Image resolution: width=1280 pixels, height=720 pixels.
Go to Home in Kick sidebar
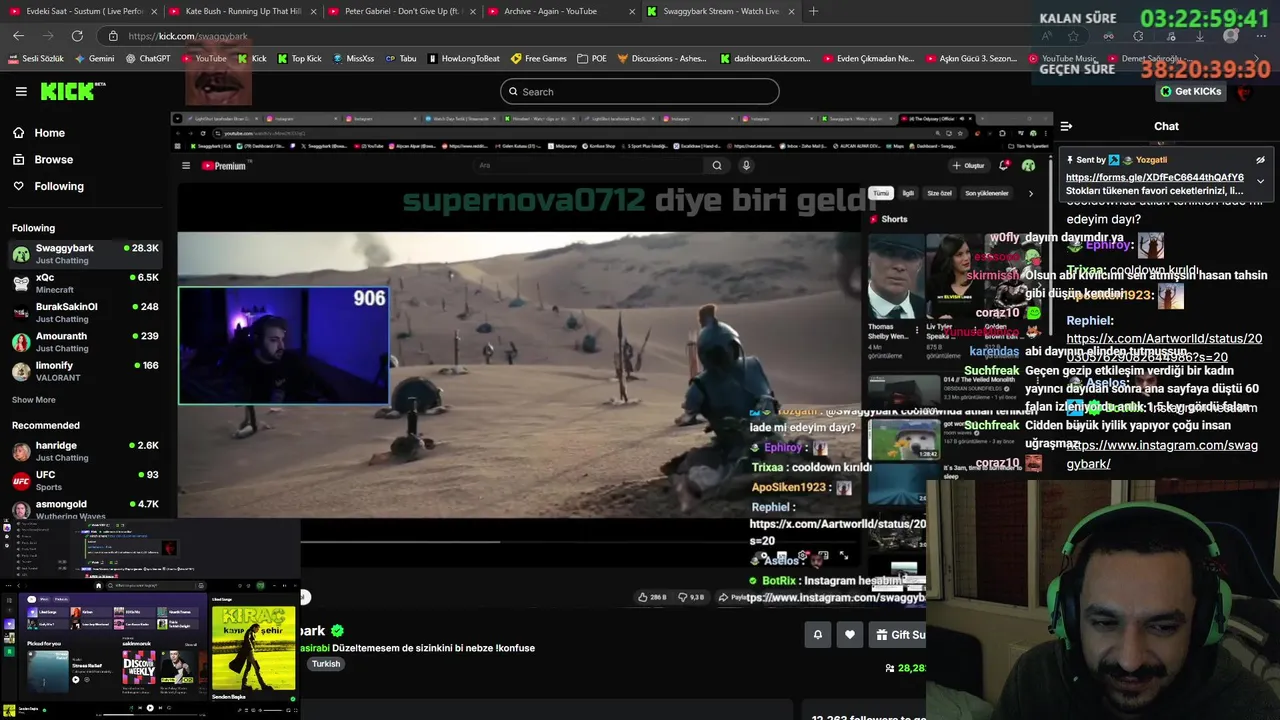point(49,133)
